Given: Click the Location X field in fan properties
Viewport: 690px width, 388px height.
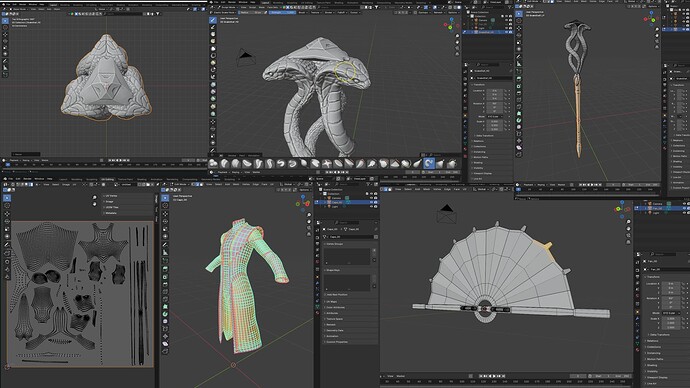Looking at the screenshot, I should (x=671, y=283).
